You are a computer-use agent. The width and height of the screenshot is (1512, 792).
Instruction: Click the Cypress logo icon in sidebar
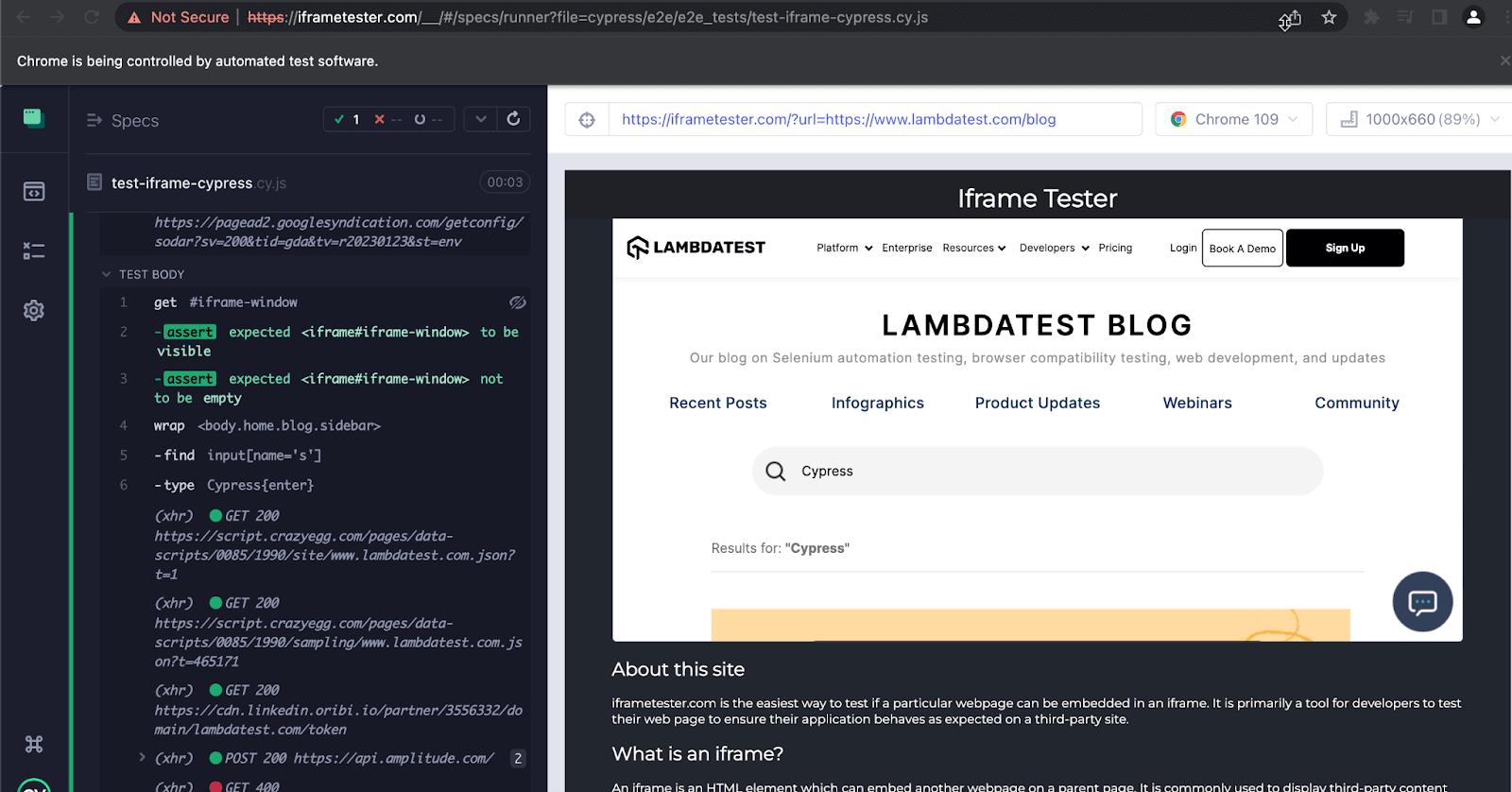pyautogui.click(x=34, y=118)
